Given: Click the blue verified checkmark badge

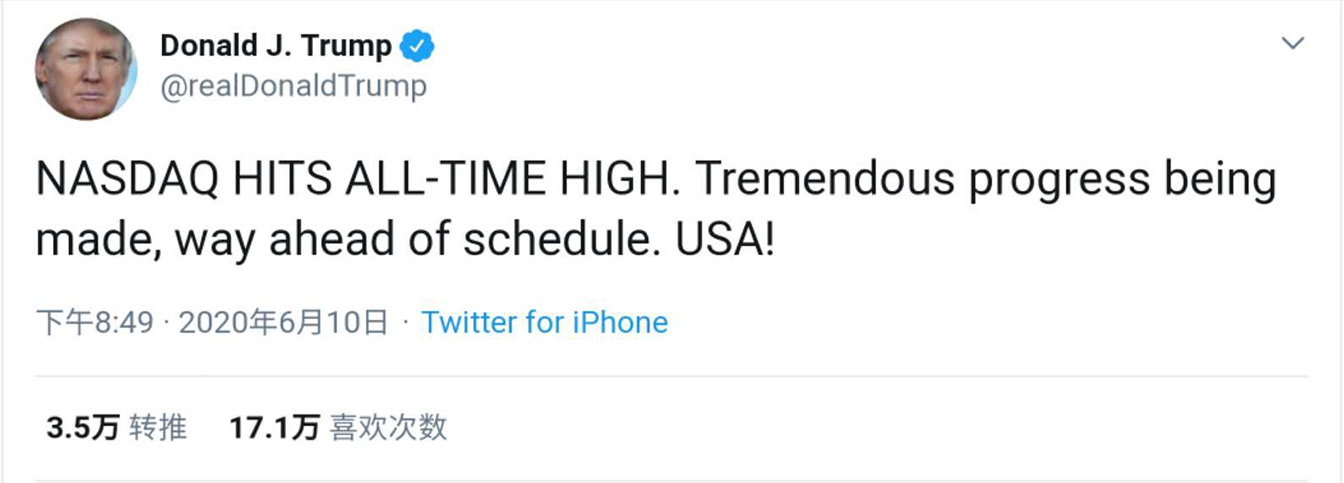Looking at the screenshot, I should (x=417, y=46).
